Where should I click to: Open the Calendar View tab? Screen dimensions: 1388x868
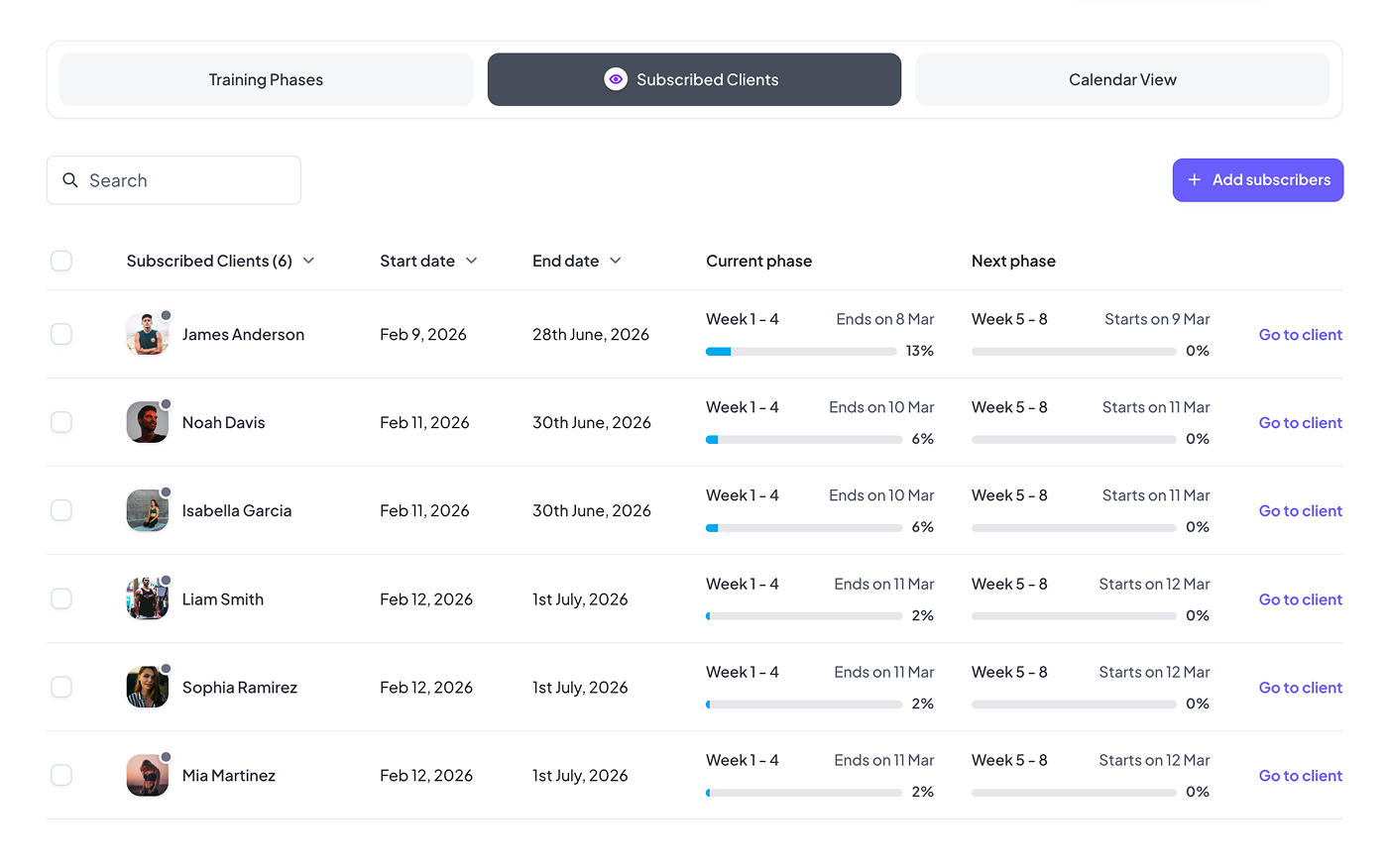click(x=1122, y=79)
